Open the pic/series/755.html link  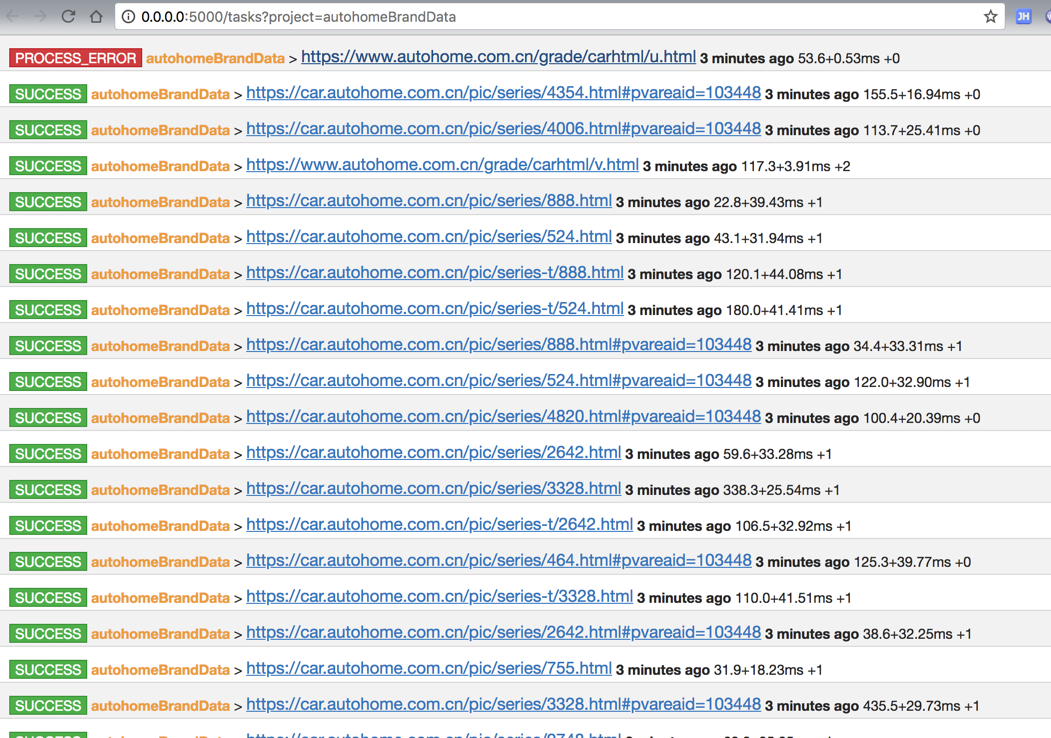(x=429, y=668)
